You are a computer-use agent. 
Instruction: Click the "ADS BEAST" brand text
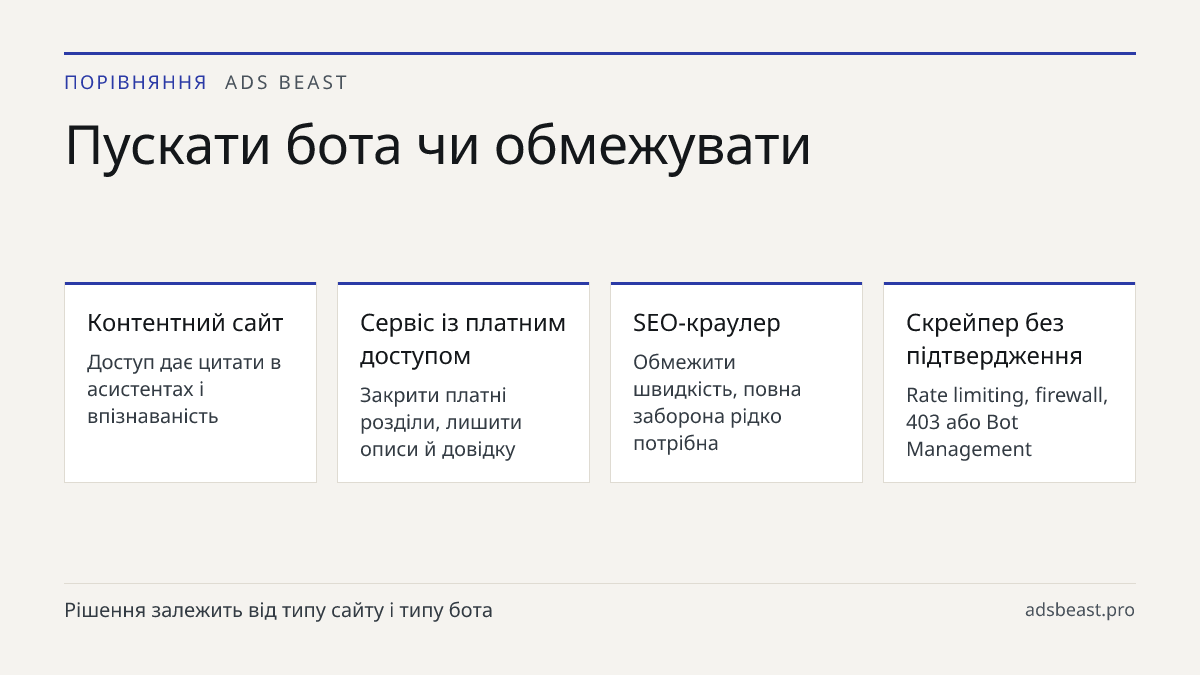click(286, 83)
